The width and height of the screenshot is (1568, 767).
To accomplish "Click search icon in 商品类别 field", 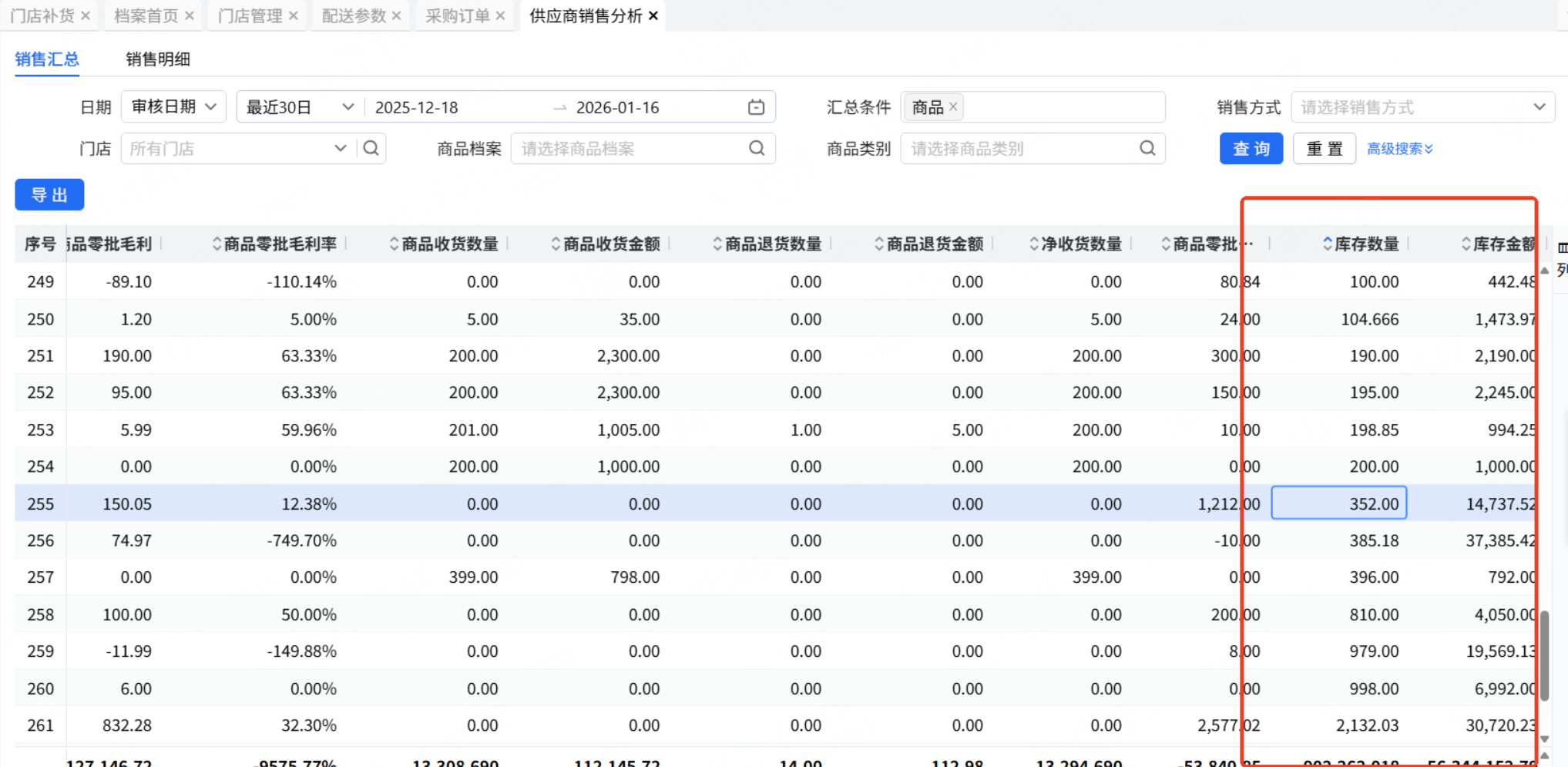I will pyautogui.click(x=1147, y=148).
